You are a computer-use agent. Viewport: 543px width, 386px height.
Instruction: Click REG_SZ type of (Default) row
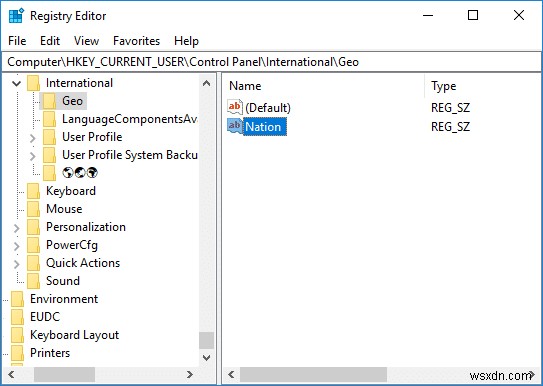(x=450, y=108)
